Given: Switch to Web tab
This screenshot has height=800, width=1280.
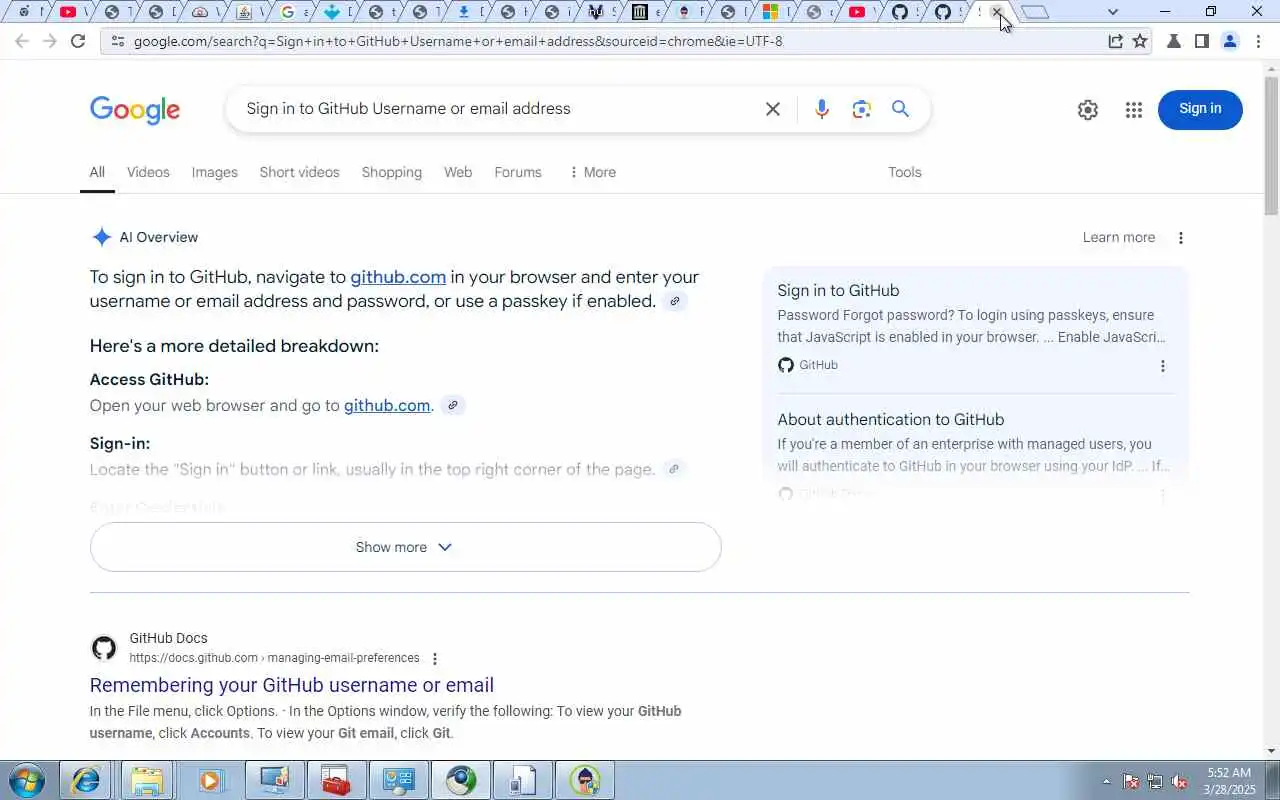Looking at the screenshot, I should (458, 172).
